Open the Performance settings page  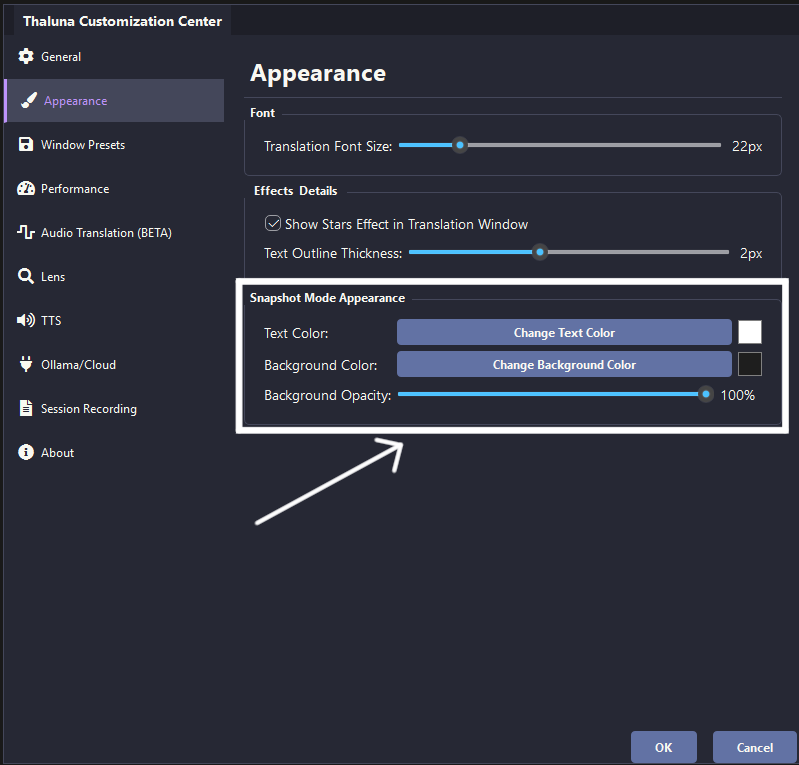click(114, 189)
